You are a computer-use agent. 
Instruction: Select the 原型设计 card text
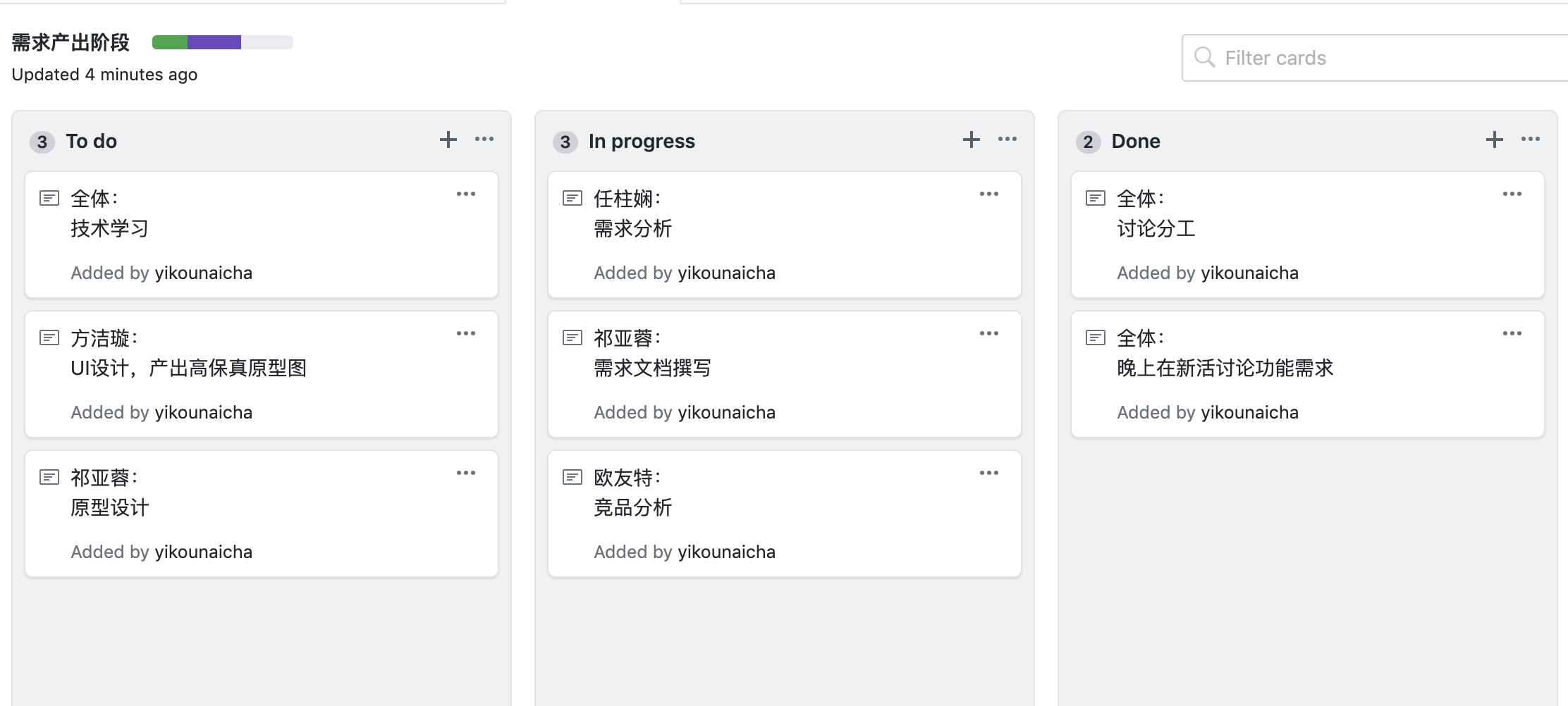coord(109,507)
